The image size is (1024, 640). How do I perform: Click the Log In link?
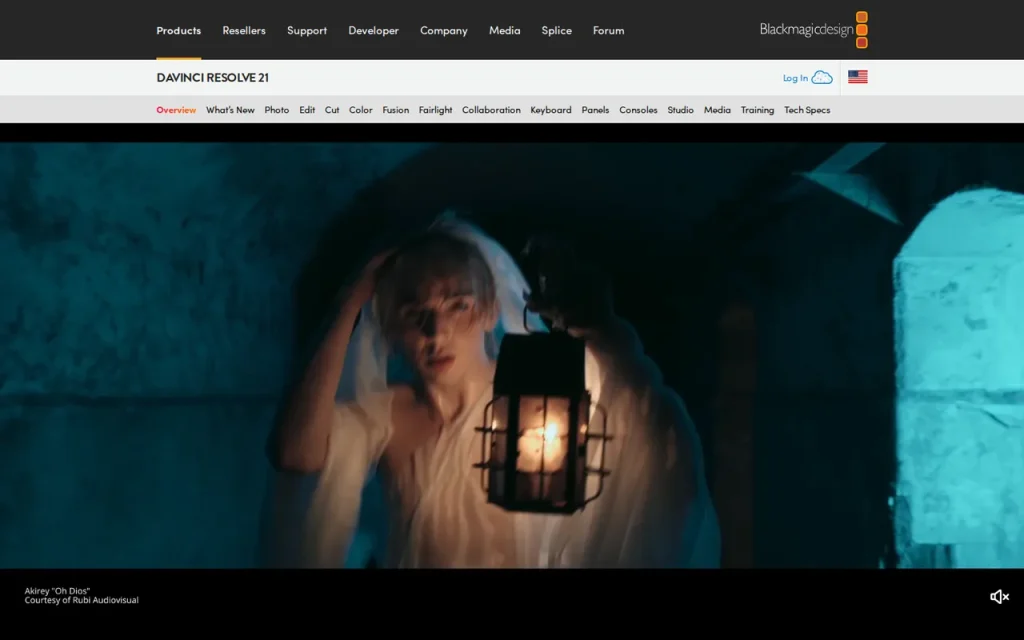(x=795, y=78)
